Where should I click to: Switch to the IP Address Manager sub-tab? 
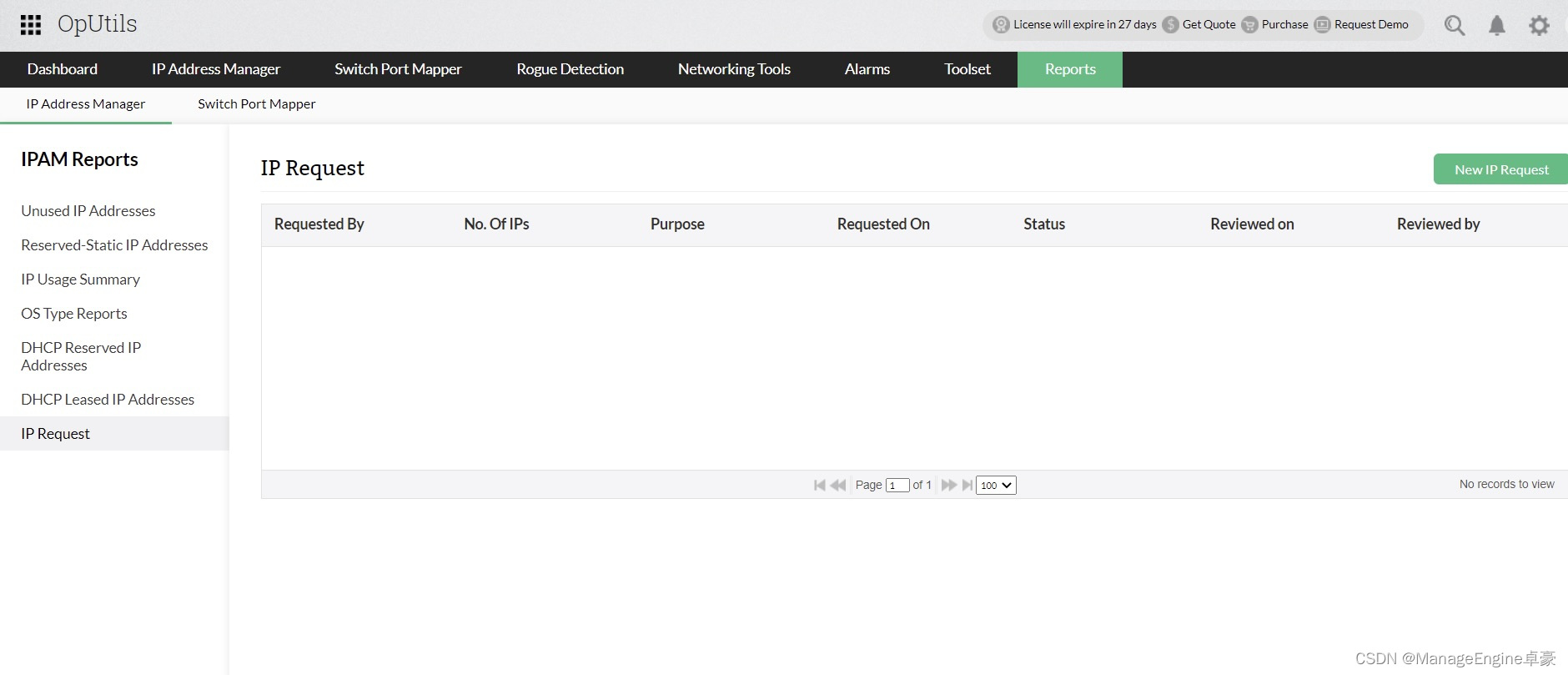[x=86, y=104]
